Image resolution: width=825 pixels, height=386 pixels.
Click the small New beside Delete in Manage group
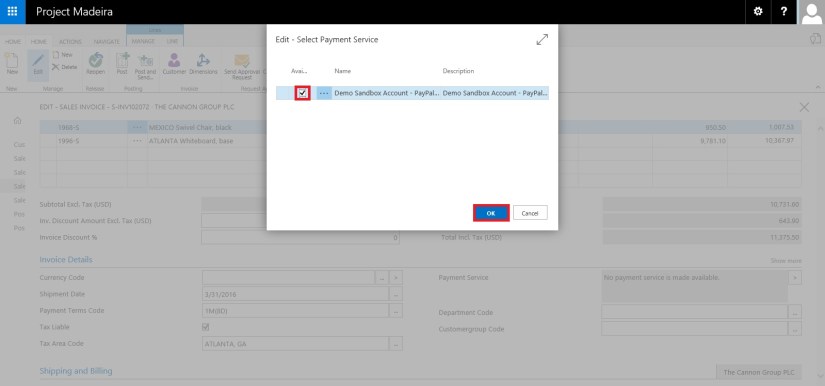[x=63, y=55]
